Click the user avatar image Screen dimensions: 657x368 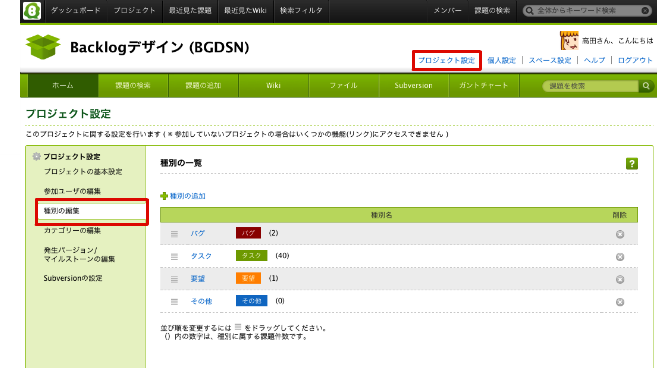coord(569,41)
